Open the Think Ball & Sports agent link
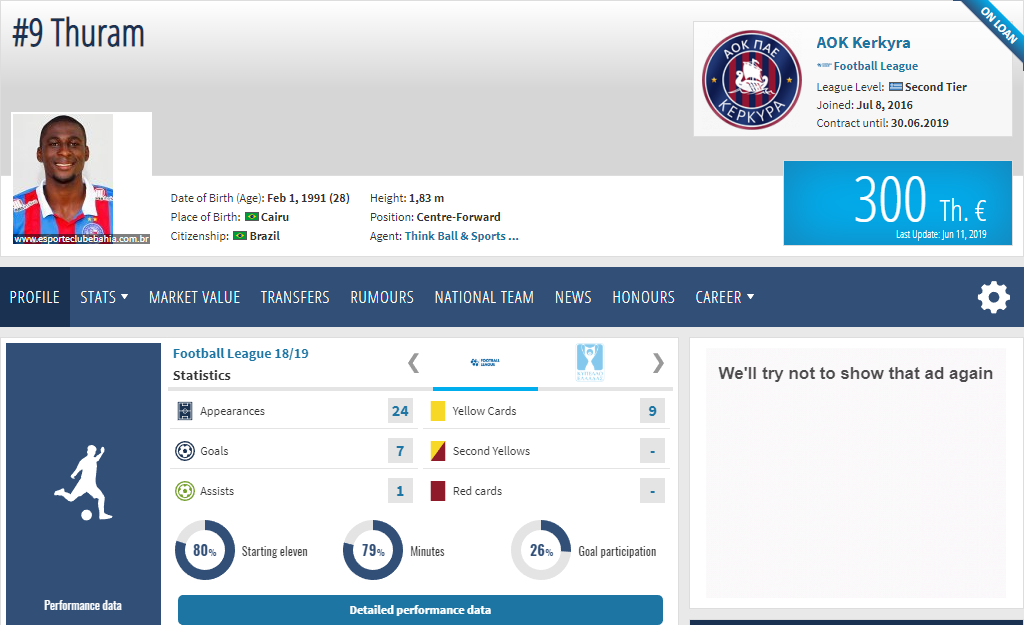The image size is (1024, 625). coord(462,236)
